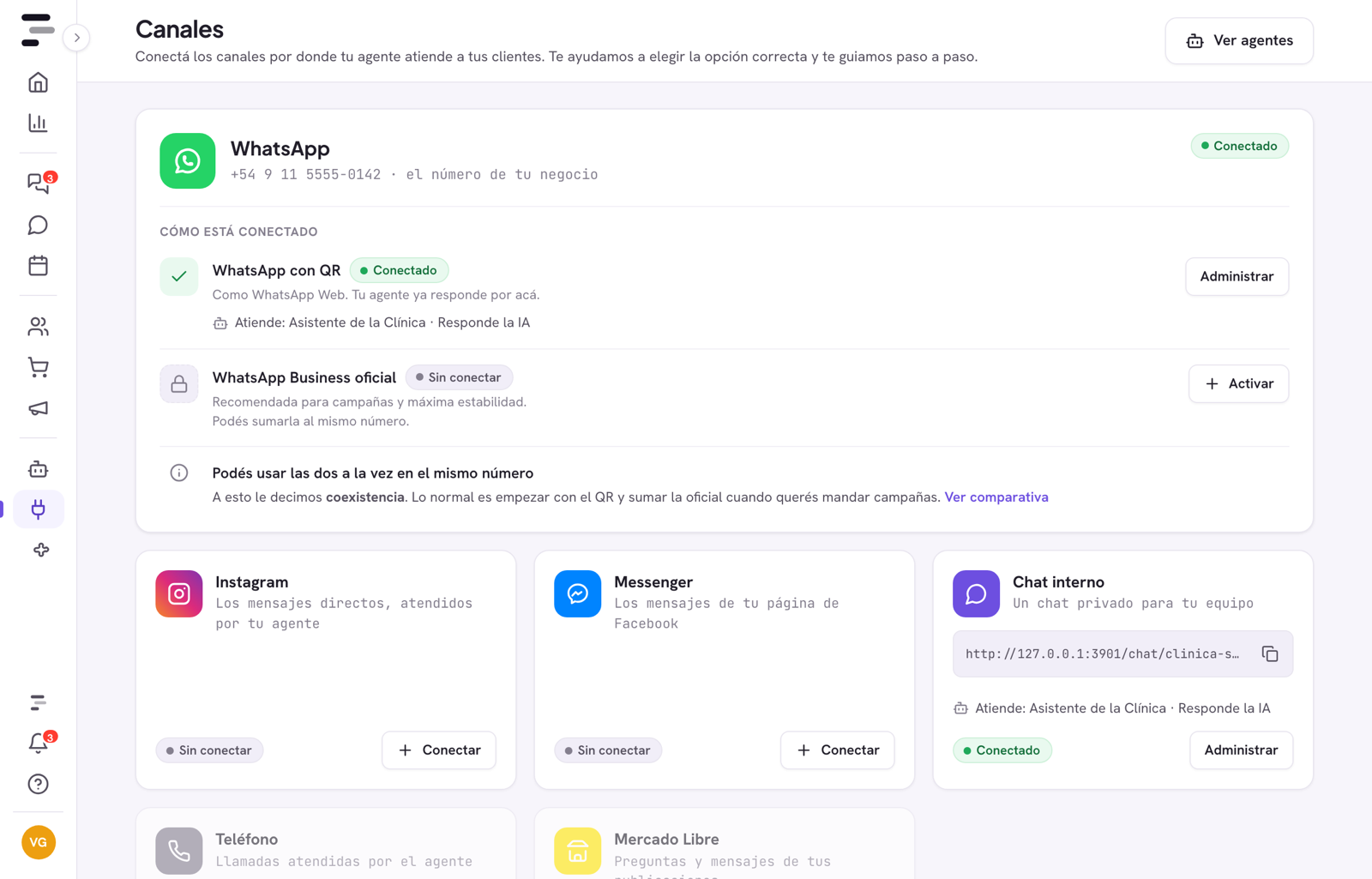Image resolution: width=1372 pixels, height=879 pixels.
Task: Click the internal chat URL field
Action: click(x=1122, y=654)
